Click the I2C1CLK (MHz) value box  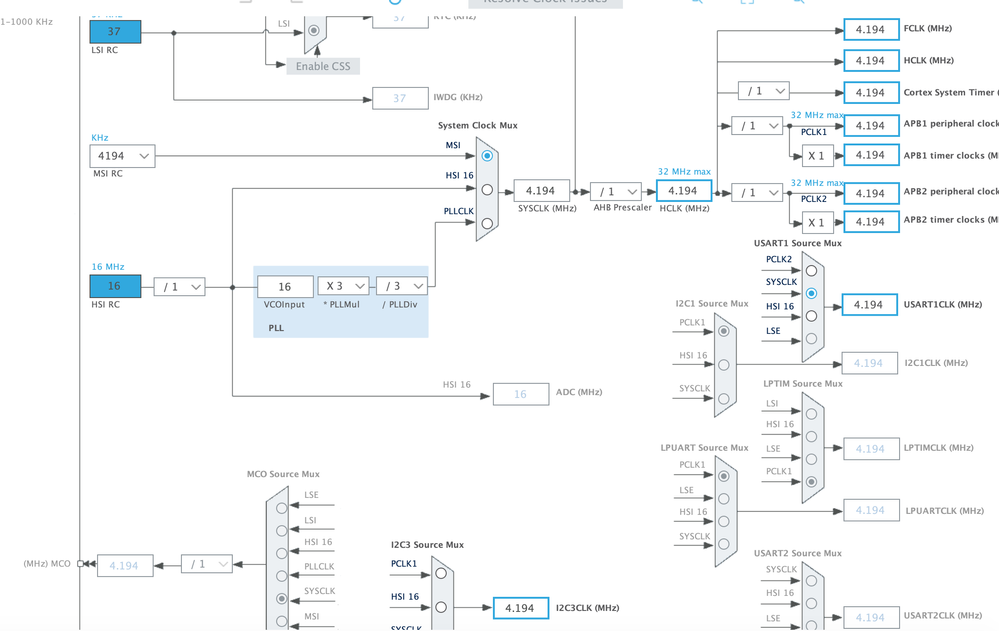click(x=870, y=363)
